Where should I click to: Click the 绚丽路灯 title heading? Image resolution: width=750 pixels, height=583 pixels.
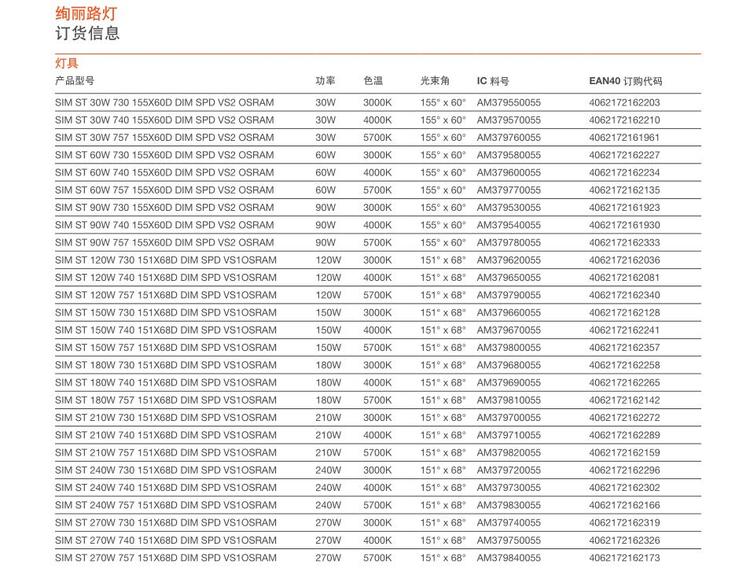(x=87, y=13)
